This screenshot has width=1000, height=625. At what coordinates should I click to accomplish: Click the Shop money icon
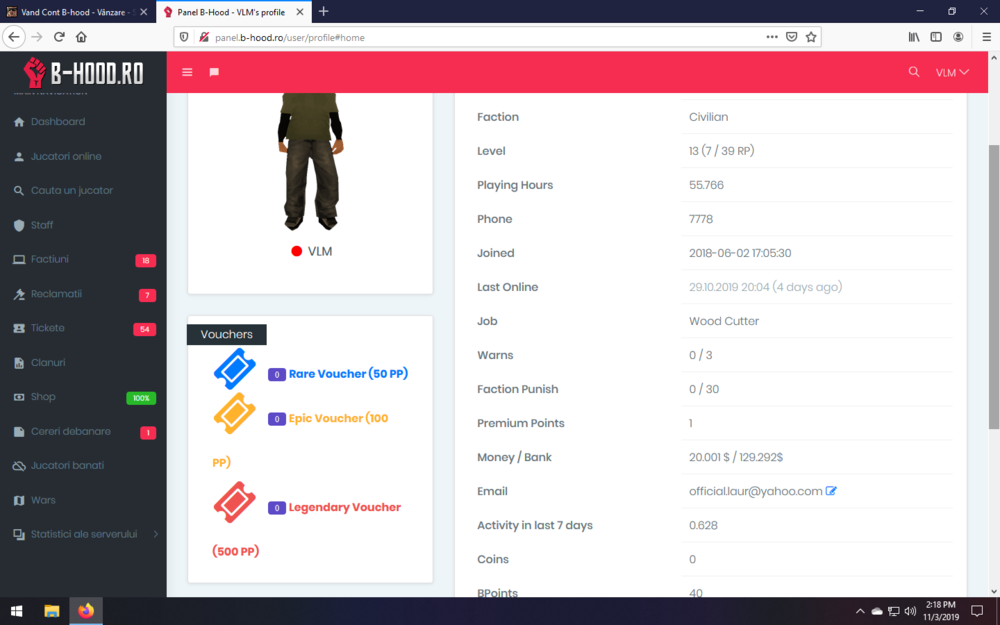(19, 397)
